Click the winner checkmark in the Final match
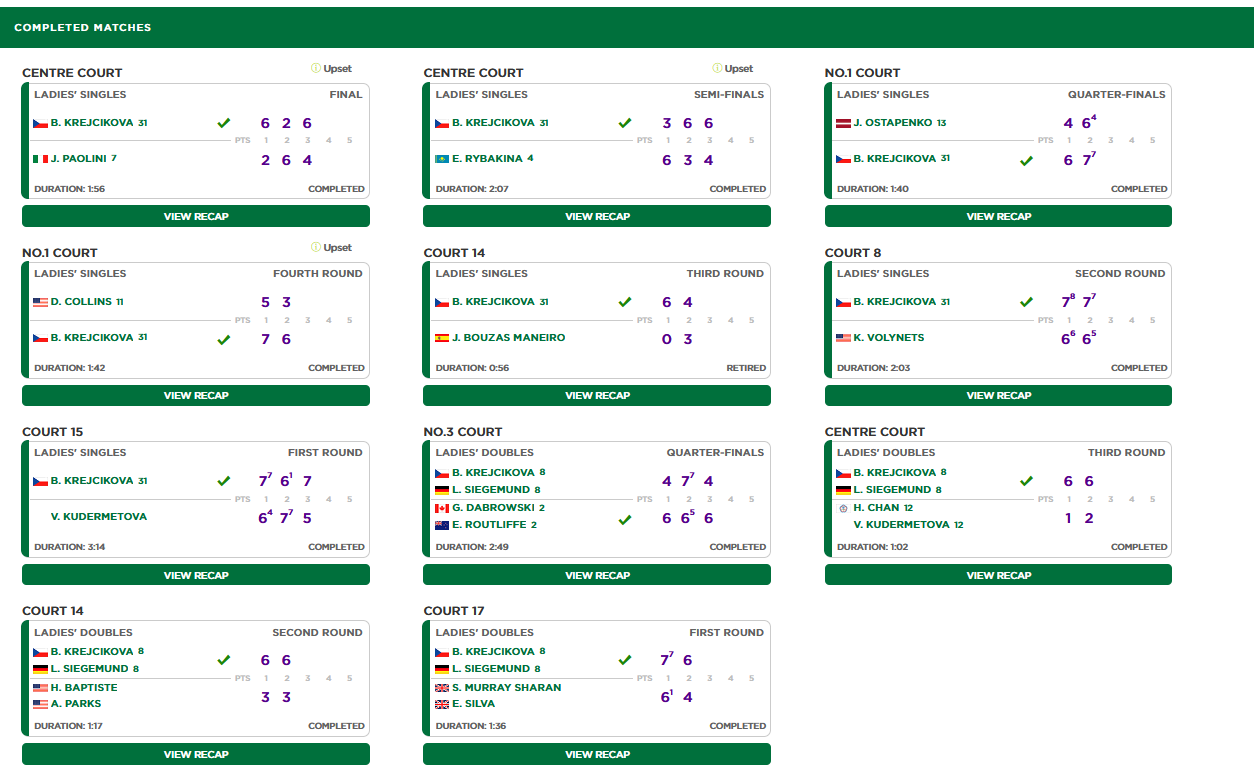 (x=224, y=123)
